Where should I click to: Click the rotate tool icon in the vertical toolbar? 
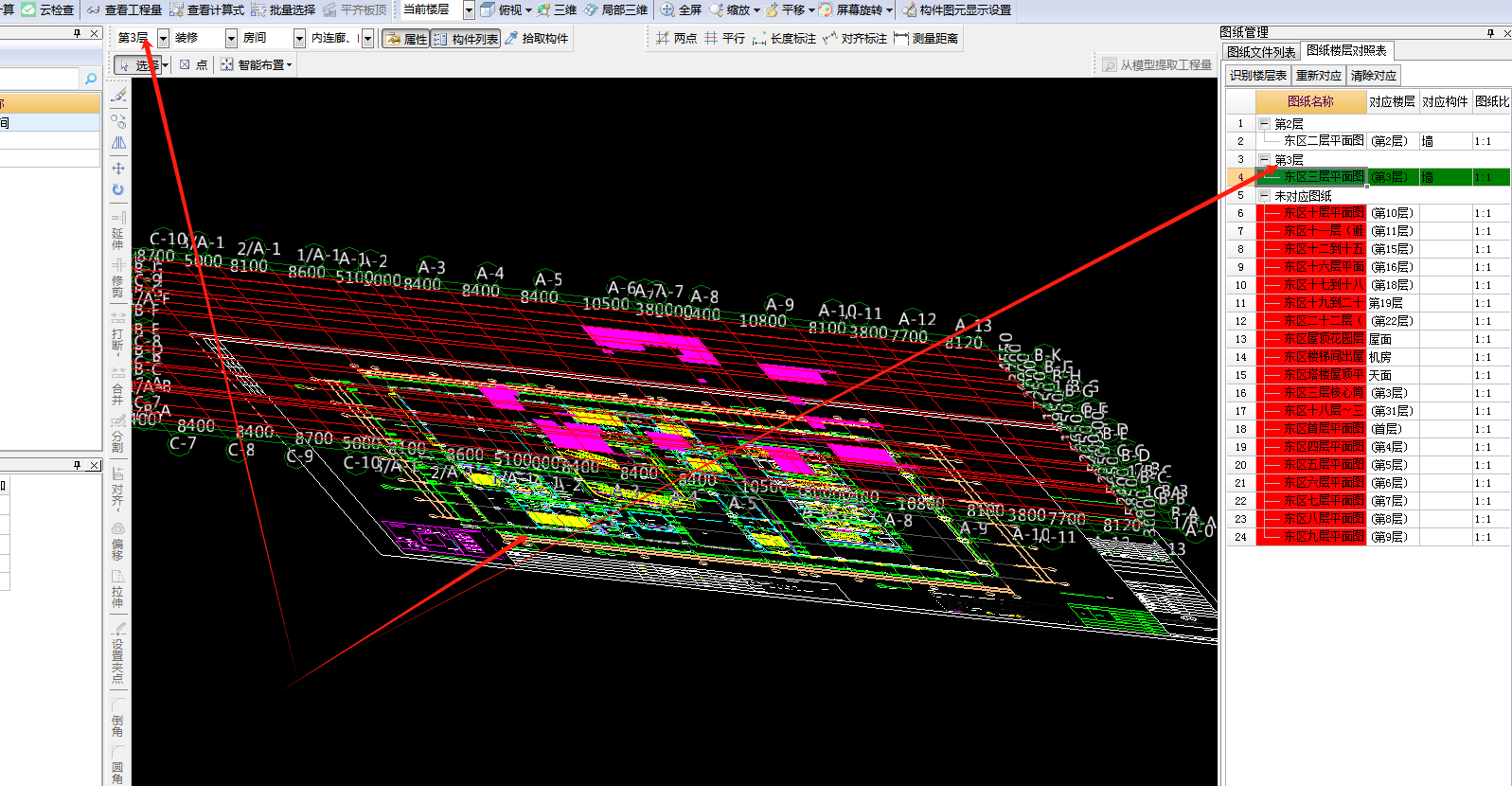[118, 189]
